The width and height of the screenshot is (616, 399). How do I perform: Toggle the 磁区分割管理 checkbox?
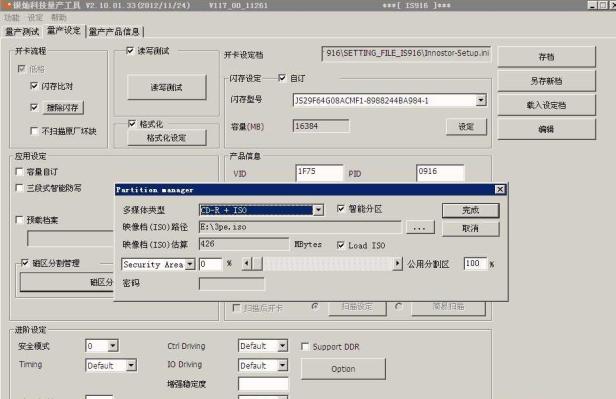pos(25,262)
